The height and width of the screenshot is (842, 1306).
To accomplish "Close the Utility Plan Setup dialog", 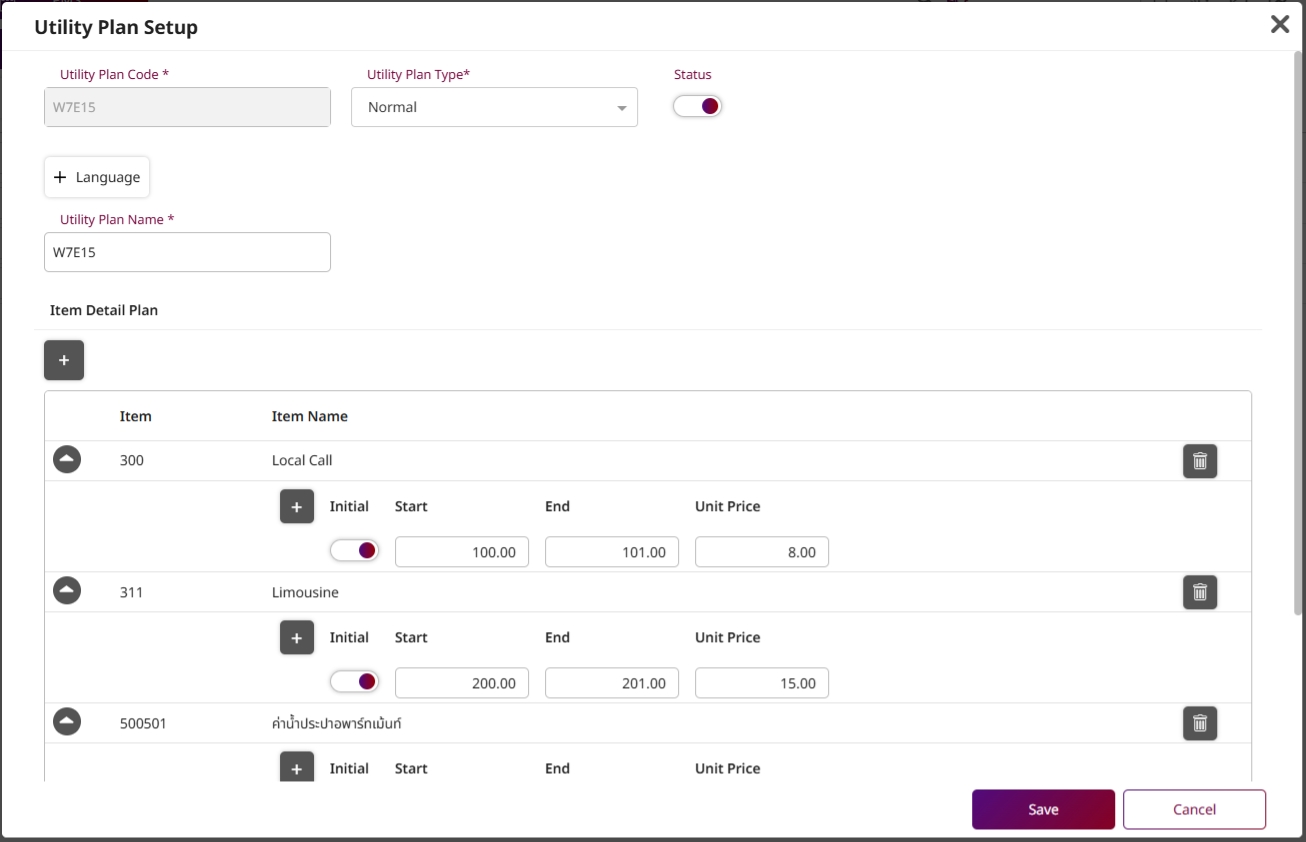I will 1279,25.
